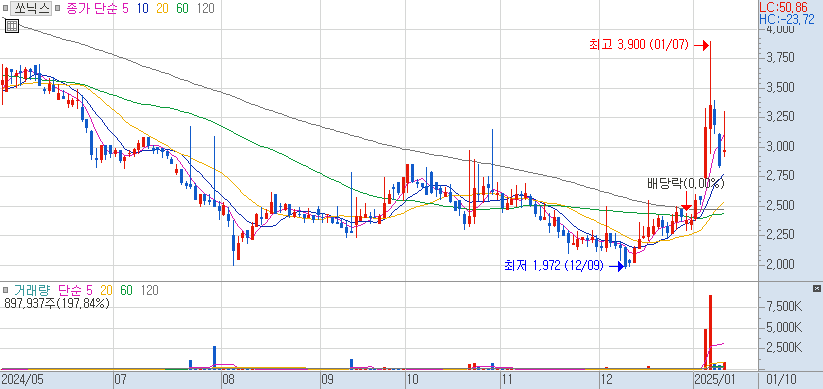This screenshot has height=389, width=823.
Task: Click the square marker before 종가 단순
Action: click(57, 8)
